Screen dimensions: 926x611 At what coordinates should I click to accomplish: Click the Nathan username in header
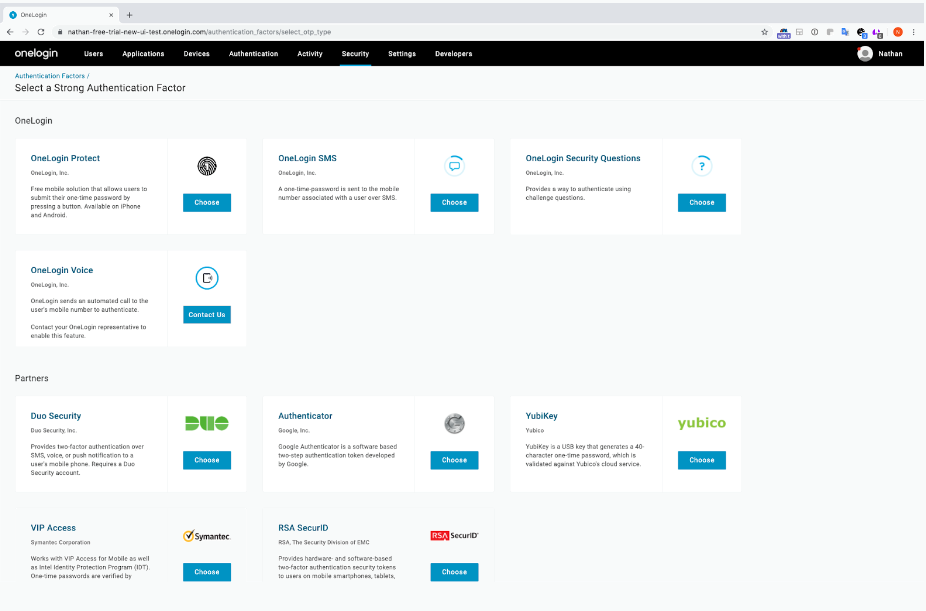coord(890,54)
